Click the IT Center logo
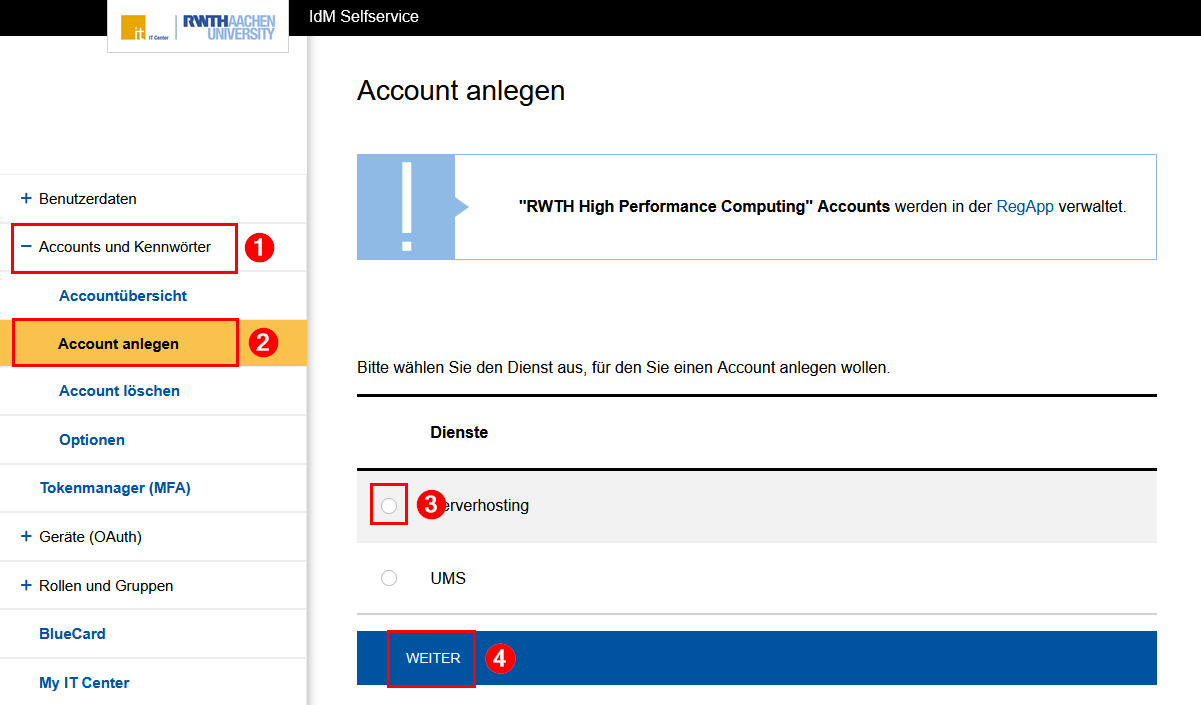This screenshot has height=705, width=1201. coord(135,26)
